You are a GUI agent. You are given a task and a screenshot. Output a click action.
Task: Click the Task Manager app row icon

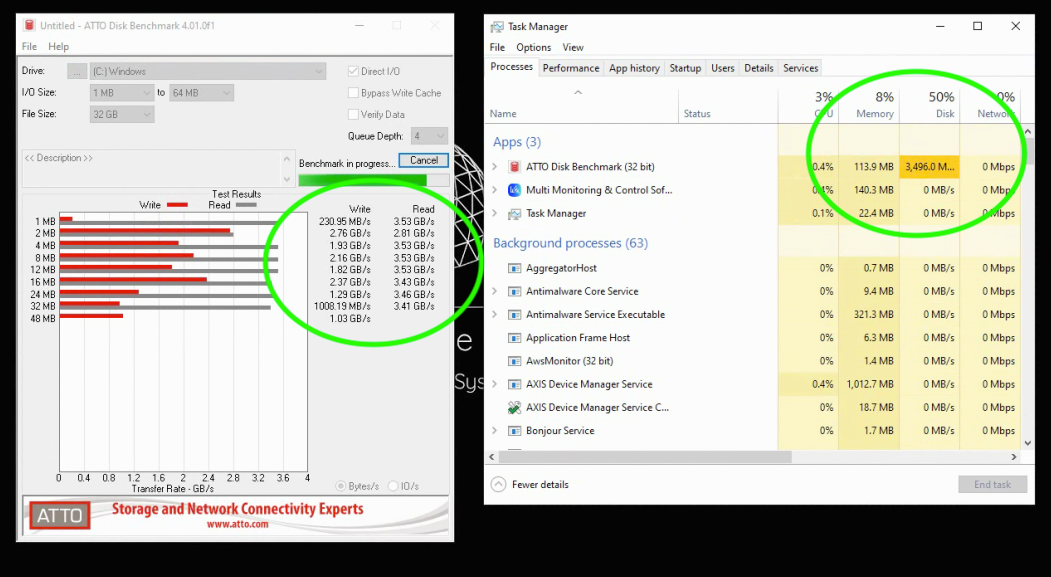tap(514, 214)
